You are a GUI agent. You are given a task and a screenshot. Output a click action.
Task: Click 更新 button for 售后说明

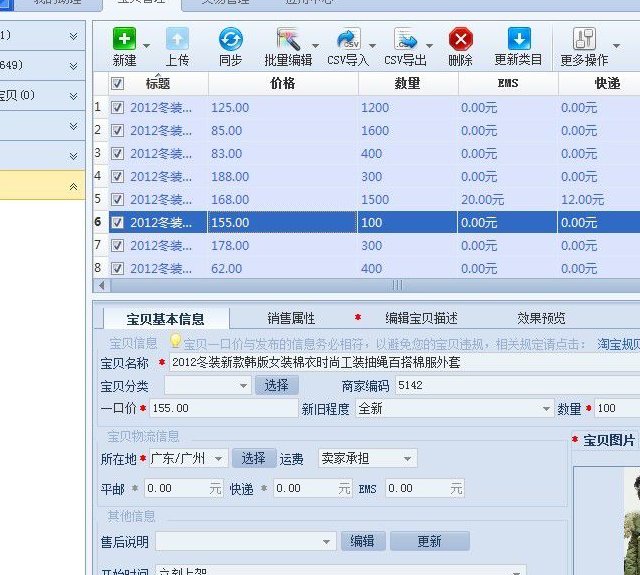[429, 542]
